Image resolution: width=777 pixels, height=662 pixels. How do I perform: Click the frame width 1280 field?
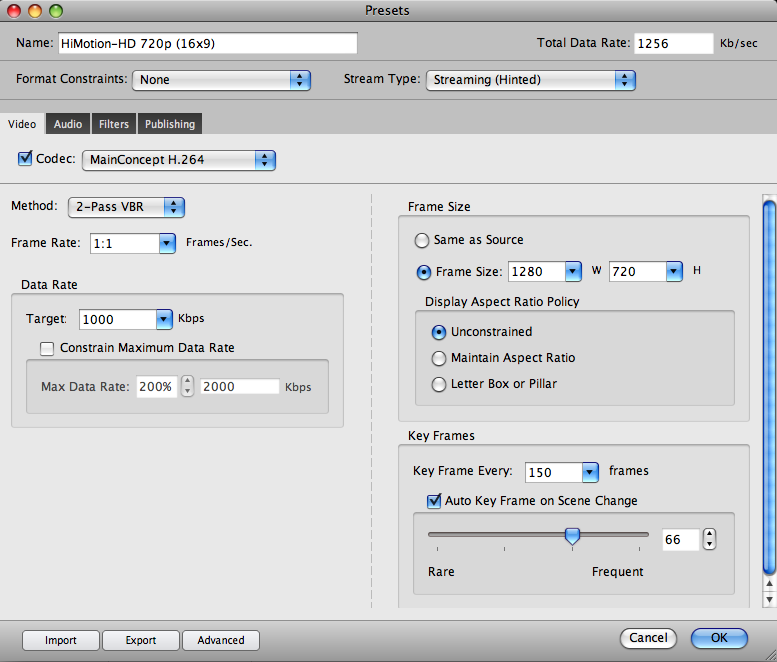(537, 272)
